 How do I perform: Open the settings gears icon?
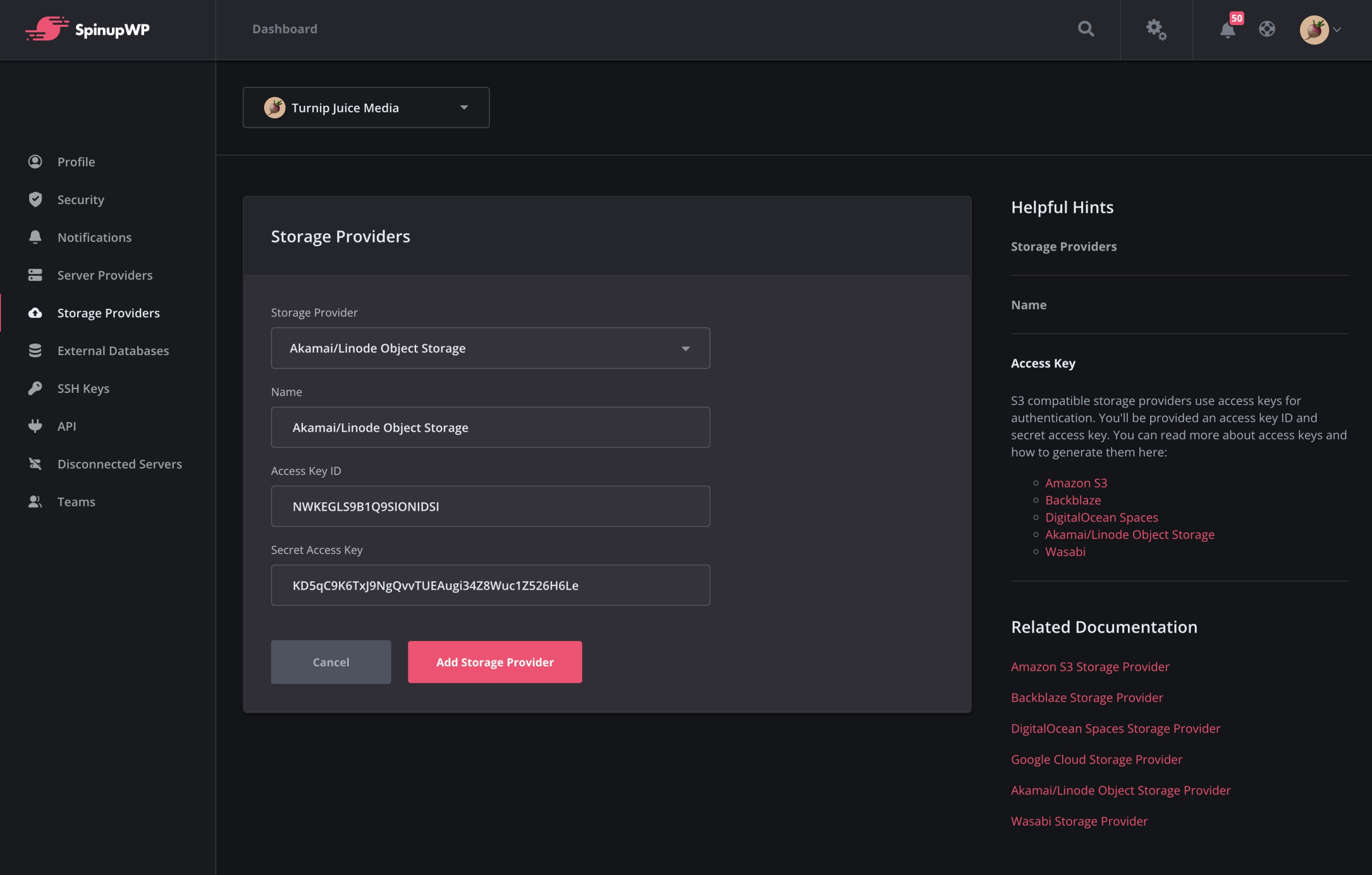pyautogui.click(x=1156, y=29)
